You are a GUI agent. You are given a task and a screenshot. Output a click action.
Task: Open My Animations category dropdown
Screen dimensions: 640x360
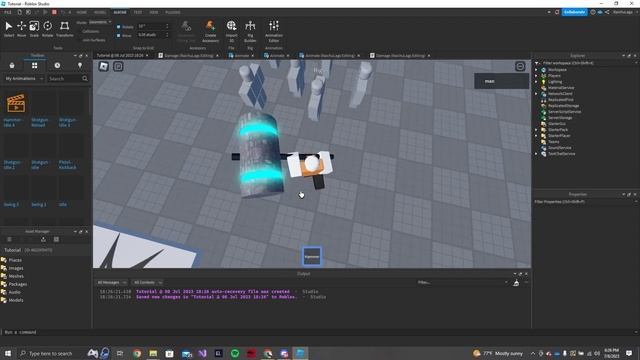tap(24, 78)
